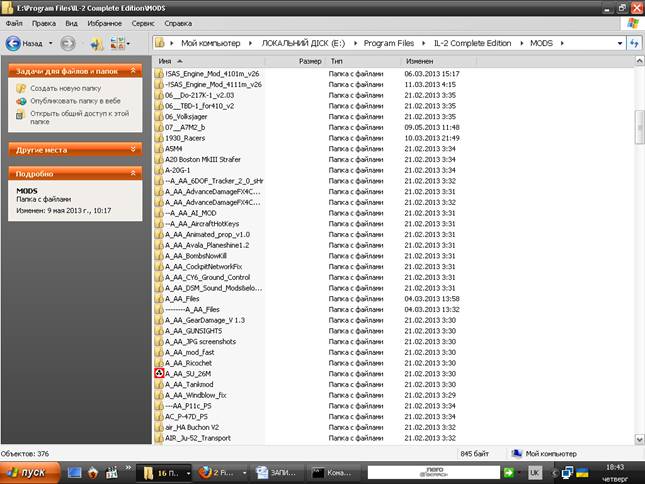The width and height of the screenshot is (645, 484).
Task: Expand arrow after MODS in breadcrumb
Action: (x=562, y=43)
